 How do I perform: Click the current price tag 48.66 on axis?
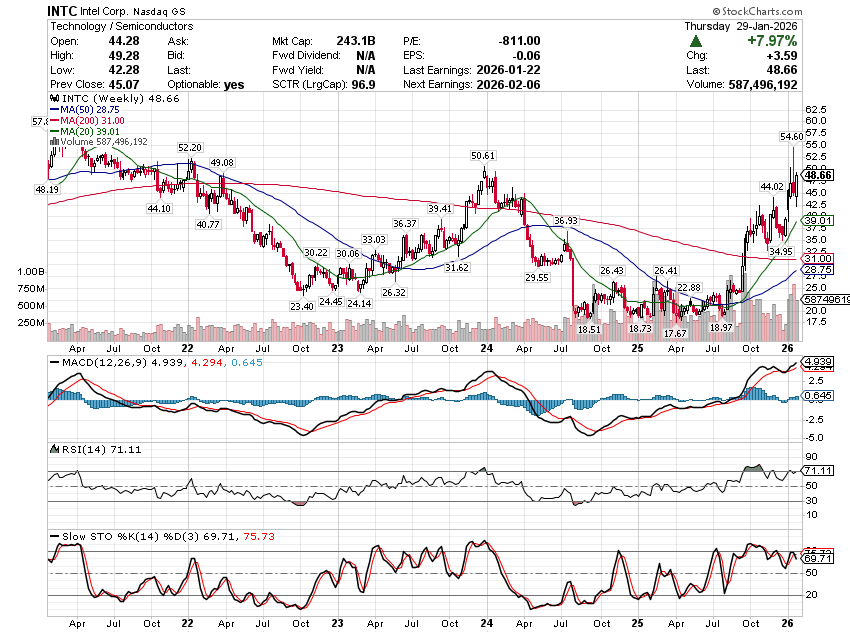(818, 175)
